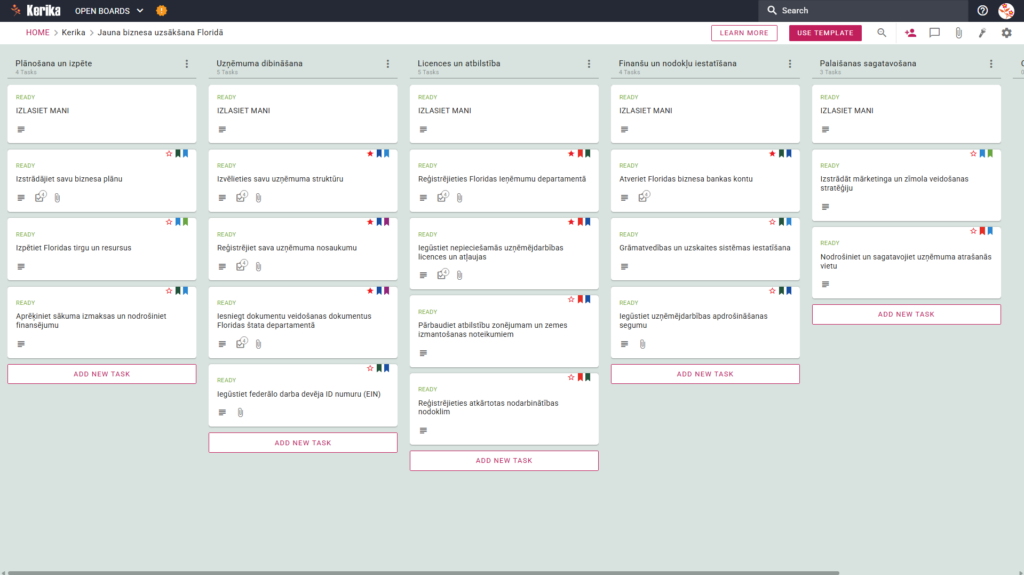This screenshot has width=1024, height=575.
Task: Open checklist icon on Iesniegt dokumentu veidošanas card
Action: [x=242, y=342]
